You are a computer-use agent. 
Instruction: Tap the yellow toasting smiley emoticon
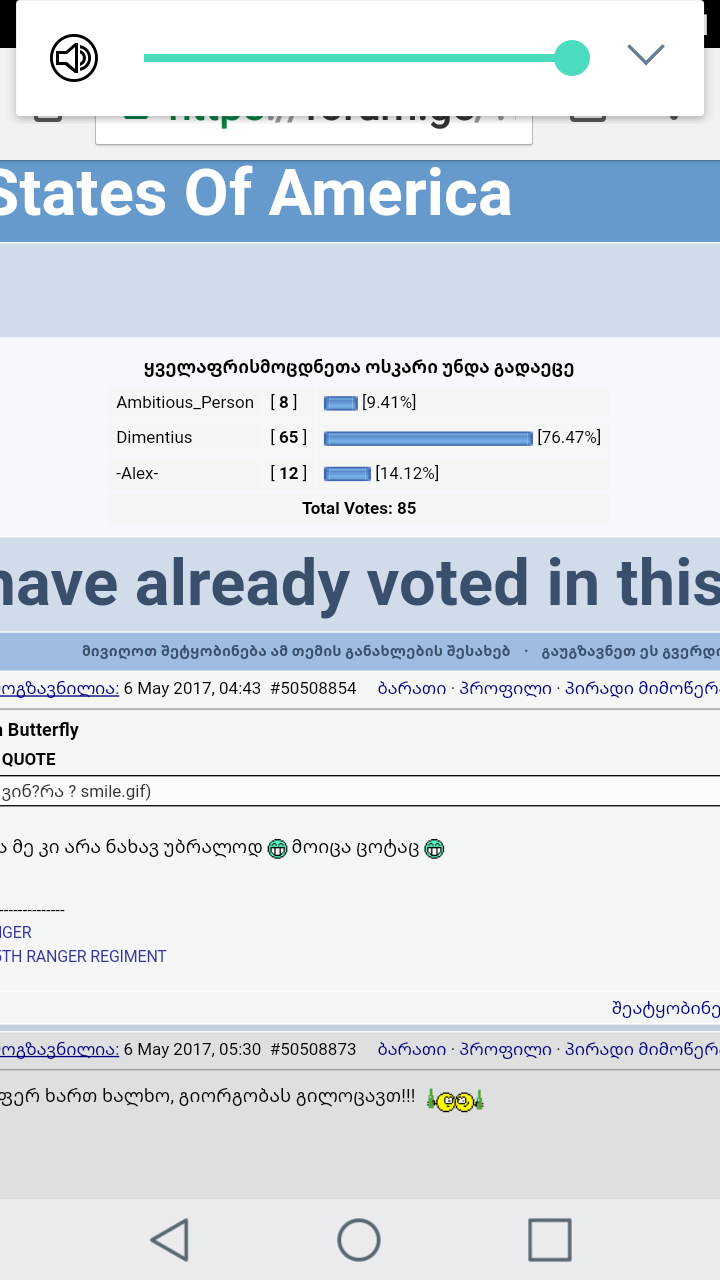click(x=455, y=1101)
